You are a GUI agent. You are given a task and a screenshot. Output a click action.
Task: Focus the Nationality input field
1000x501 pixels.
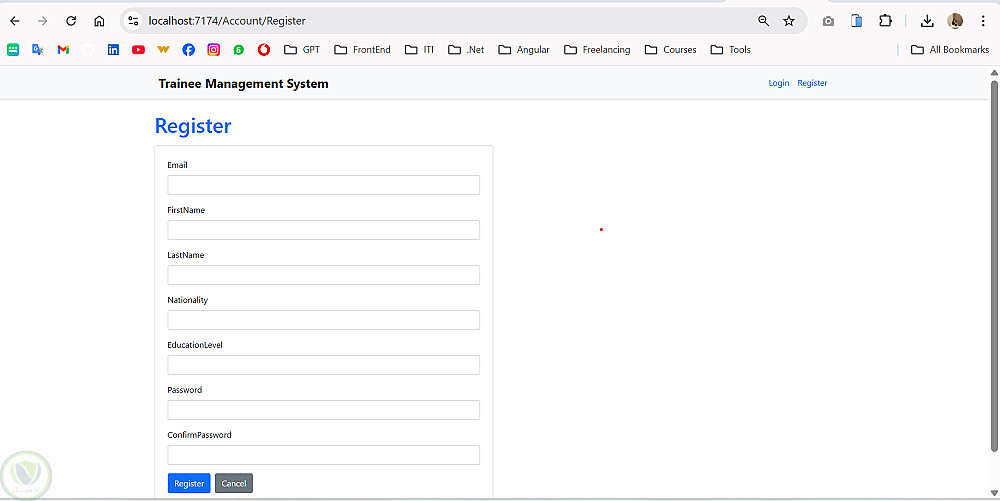(x=323, y=320)
